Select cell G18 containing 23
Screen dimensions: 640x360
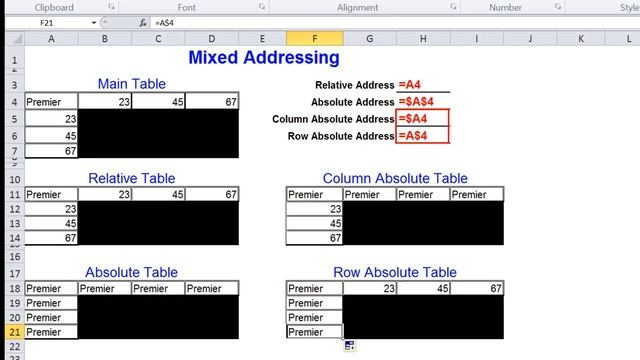coord(369,289)
